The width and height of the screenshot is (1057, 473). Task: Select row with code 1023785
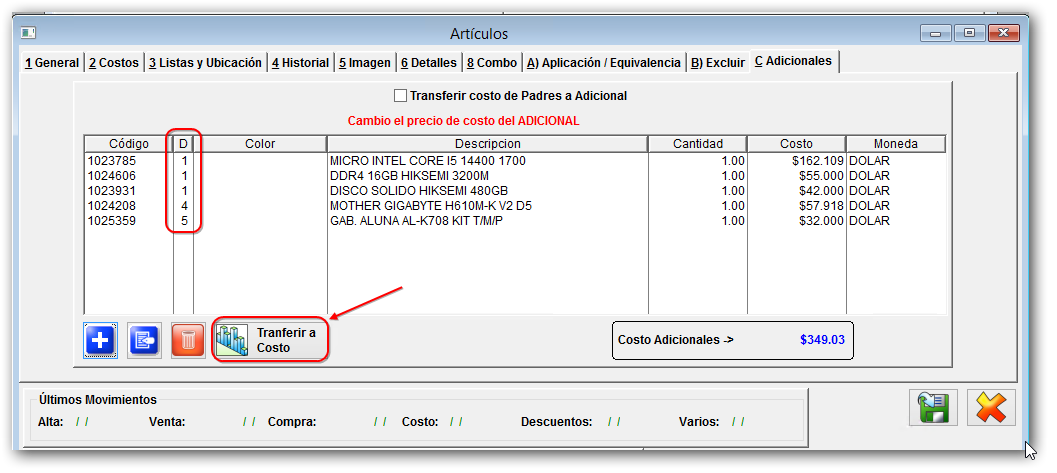(515, 161)
